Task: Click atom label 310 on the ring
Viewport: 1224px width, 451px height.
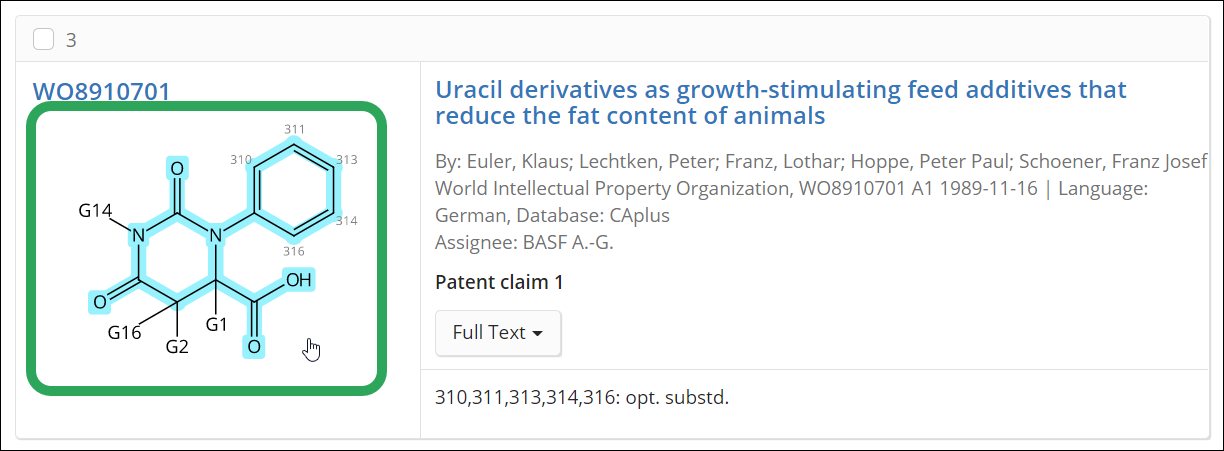Action: coord(240,160)
